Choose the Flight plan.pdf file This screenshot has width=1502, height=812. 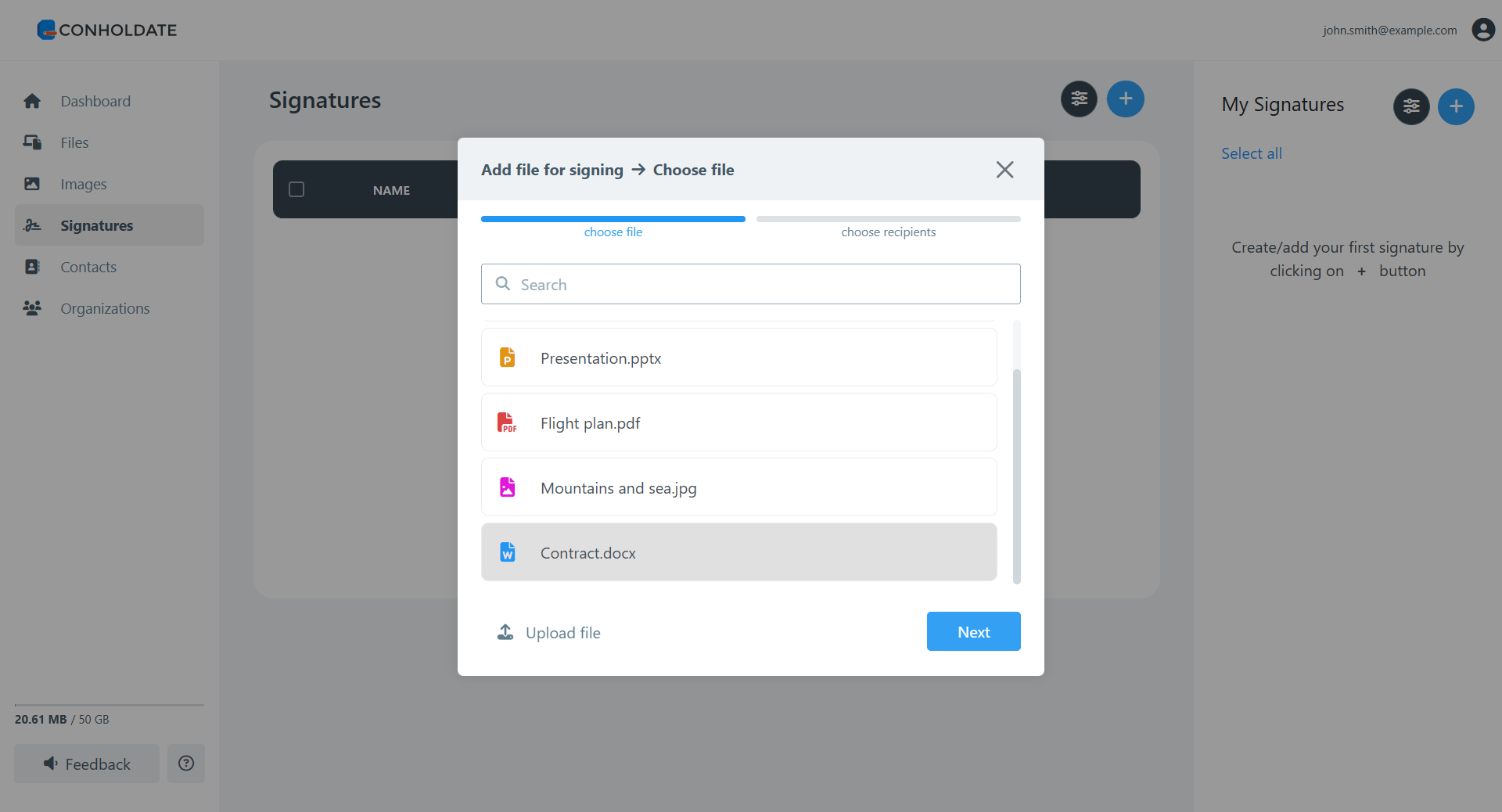point(738,422)
